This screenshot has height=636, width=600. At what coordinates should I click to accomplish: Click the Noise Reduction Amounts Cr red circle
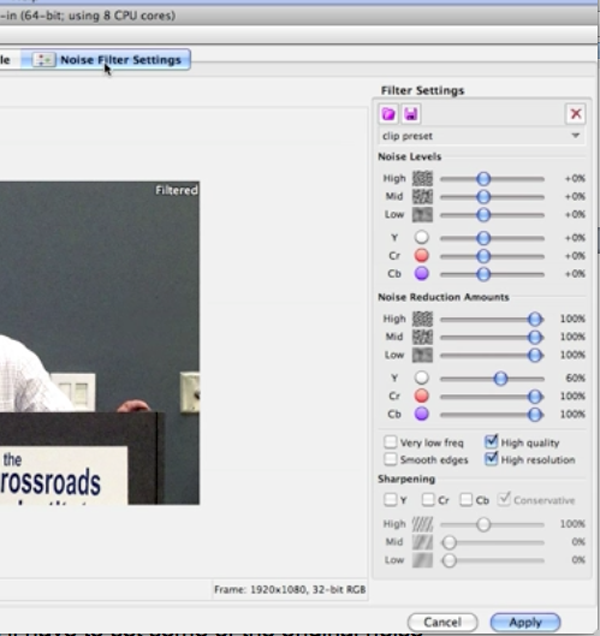tap(422, 396)
